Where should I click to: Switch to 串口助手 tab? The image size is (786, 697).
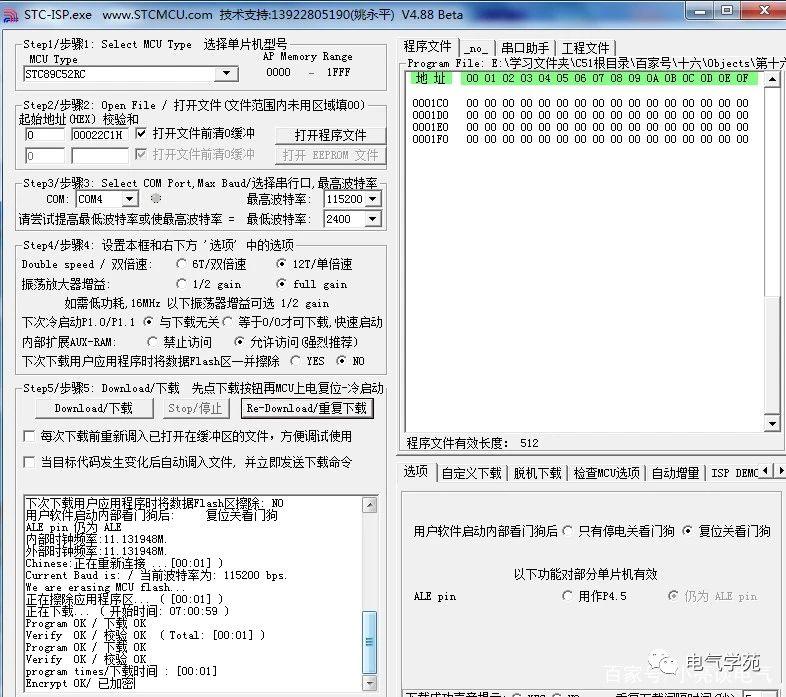tap(525, 48)
